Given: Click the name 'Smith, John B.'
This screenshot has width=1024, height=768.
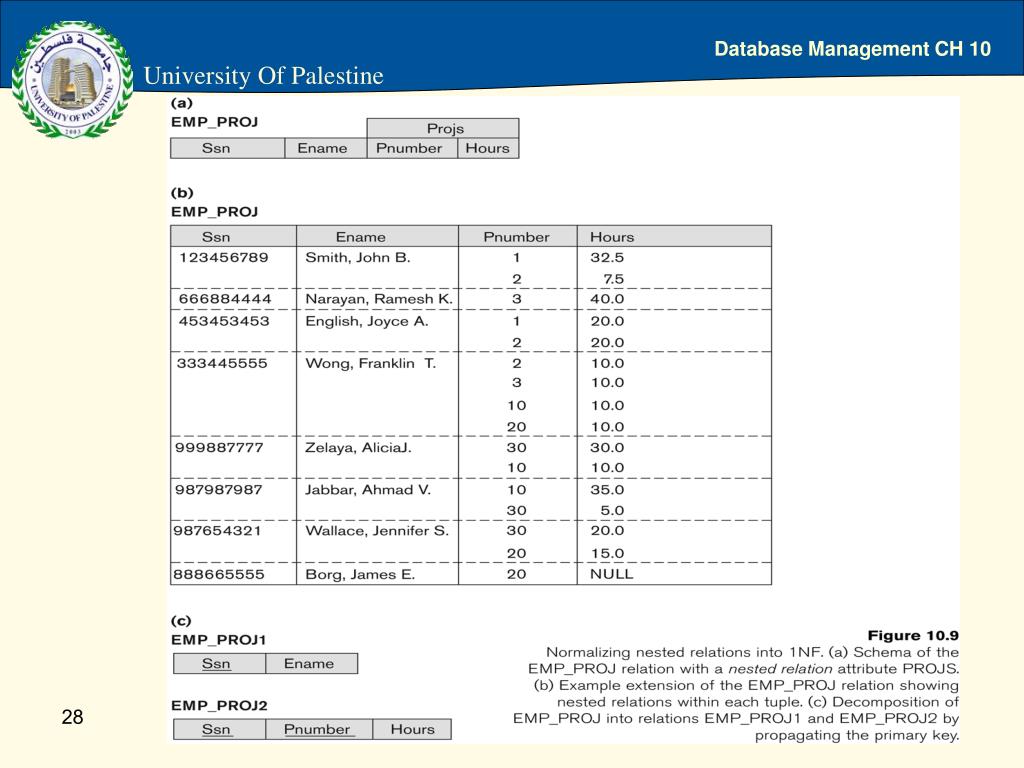Looking at the screenshot, I should pos(358,257).
